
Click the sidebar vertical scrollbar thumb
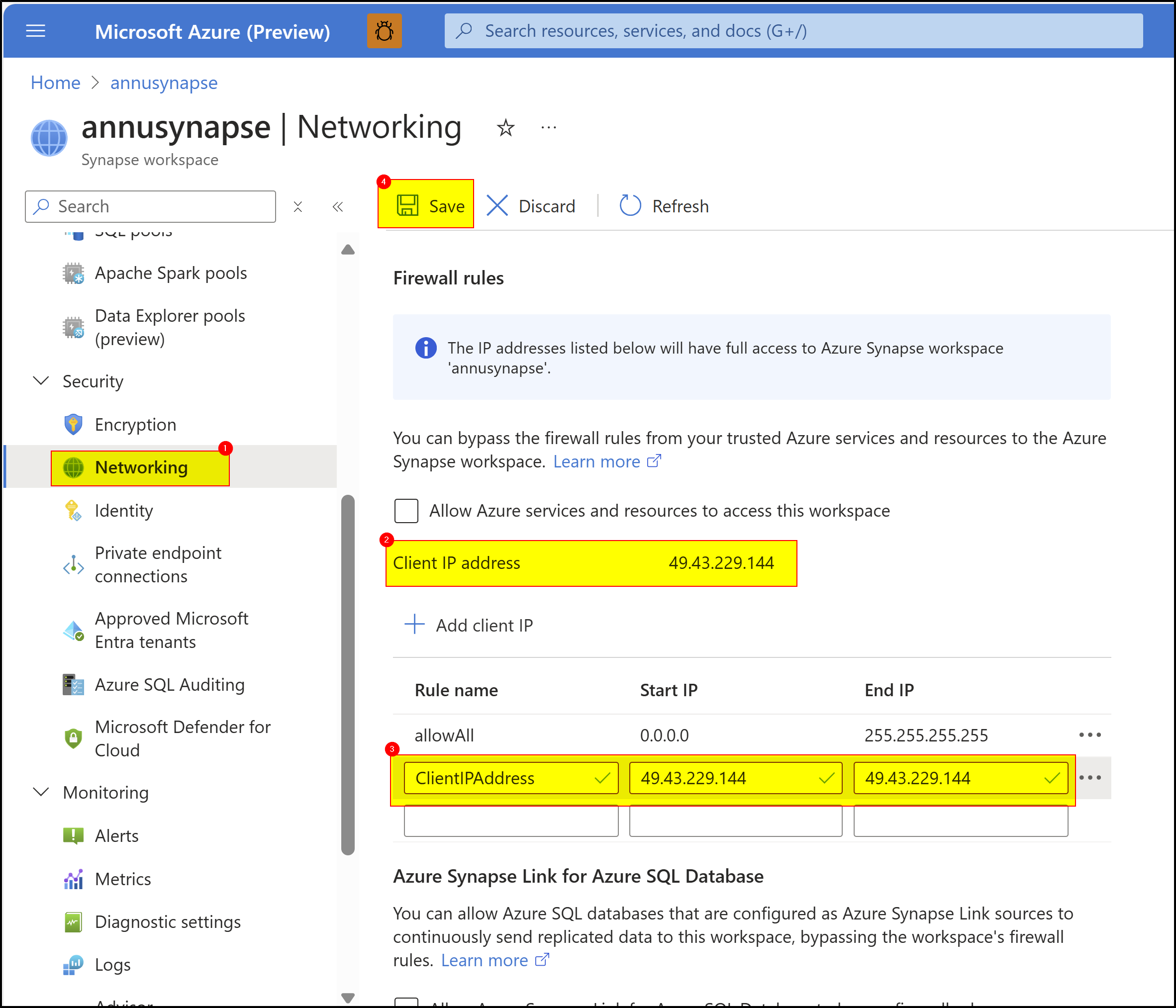click(348, 674)
